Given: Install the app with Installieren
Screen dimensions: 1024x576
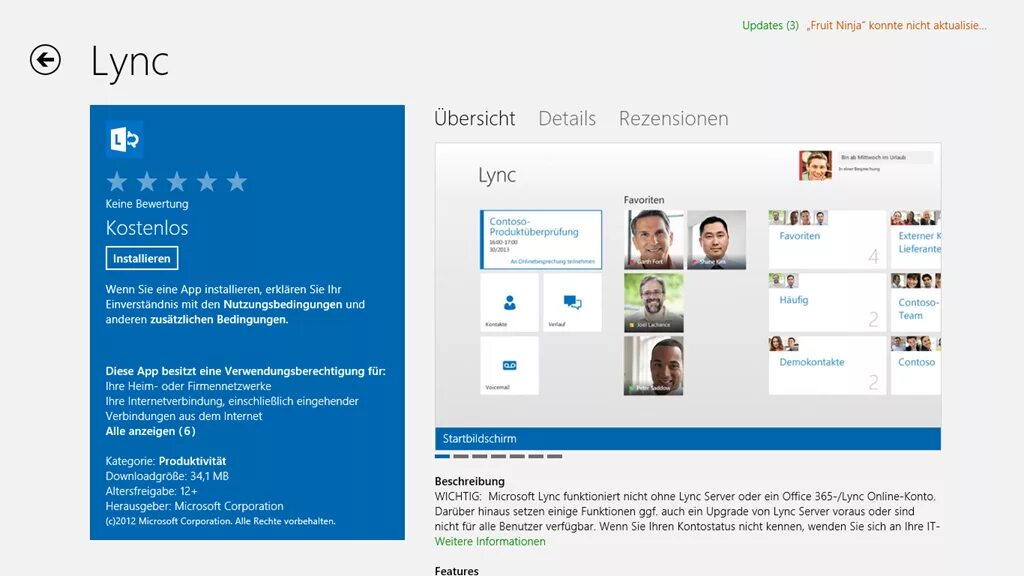Looking at the screenshot, I should tap(142, 258).
